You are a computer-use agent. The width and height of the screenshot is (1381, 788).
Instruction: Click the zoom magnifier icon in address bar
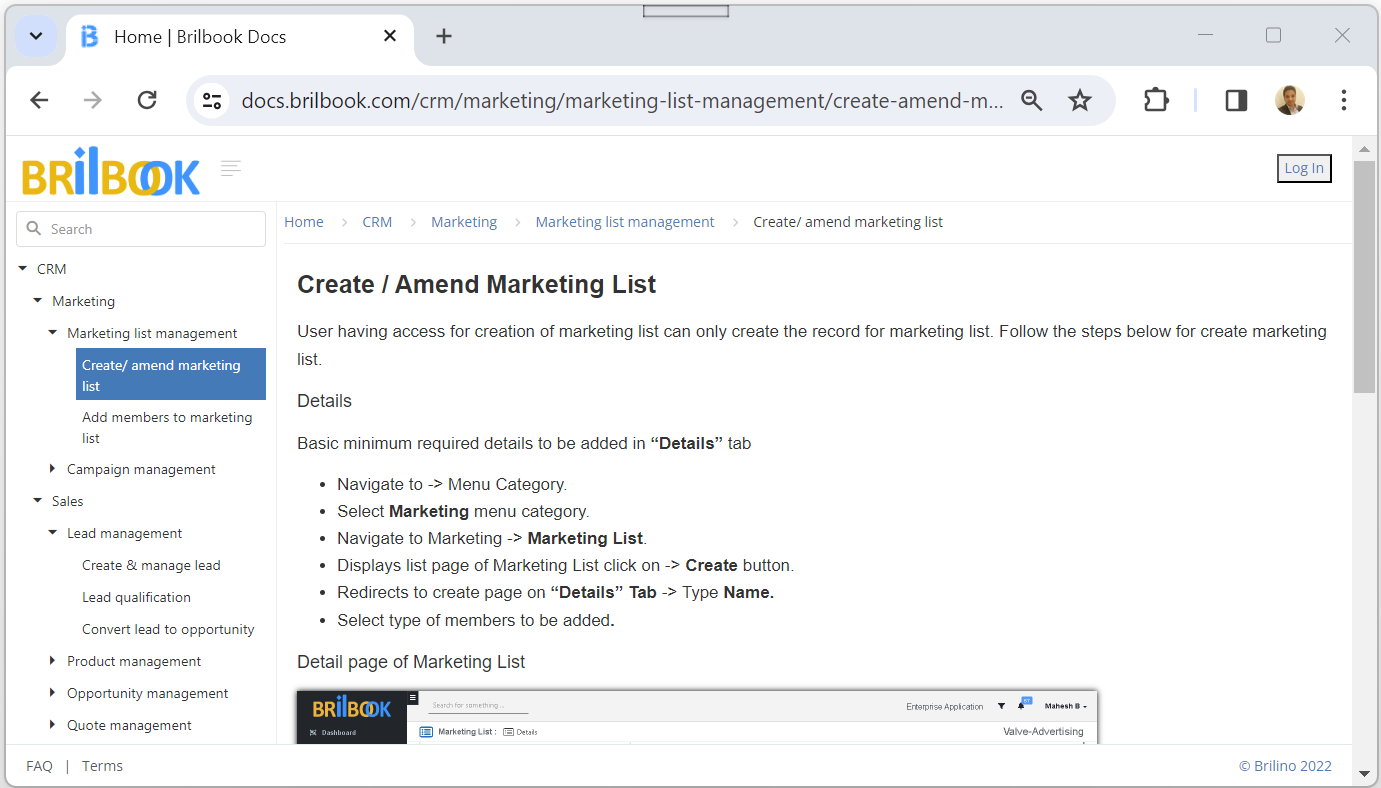pyautogui.click(x=1031, y=100)
